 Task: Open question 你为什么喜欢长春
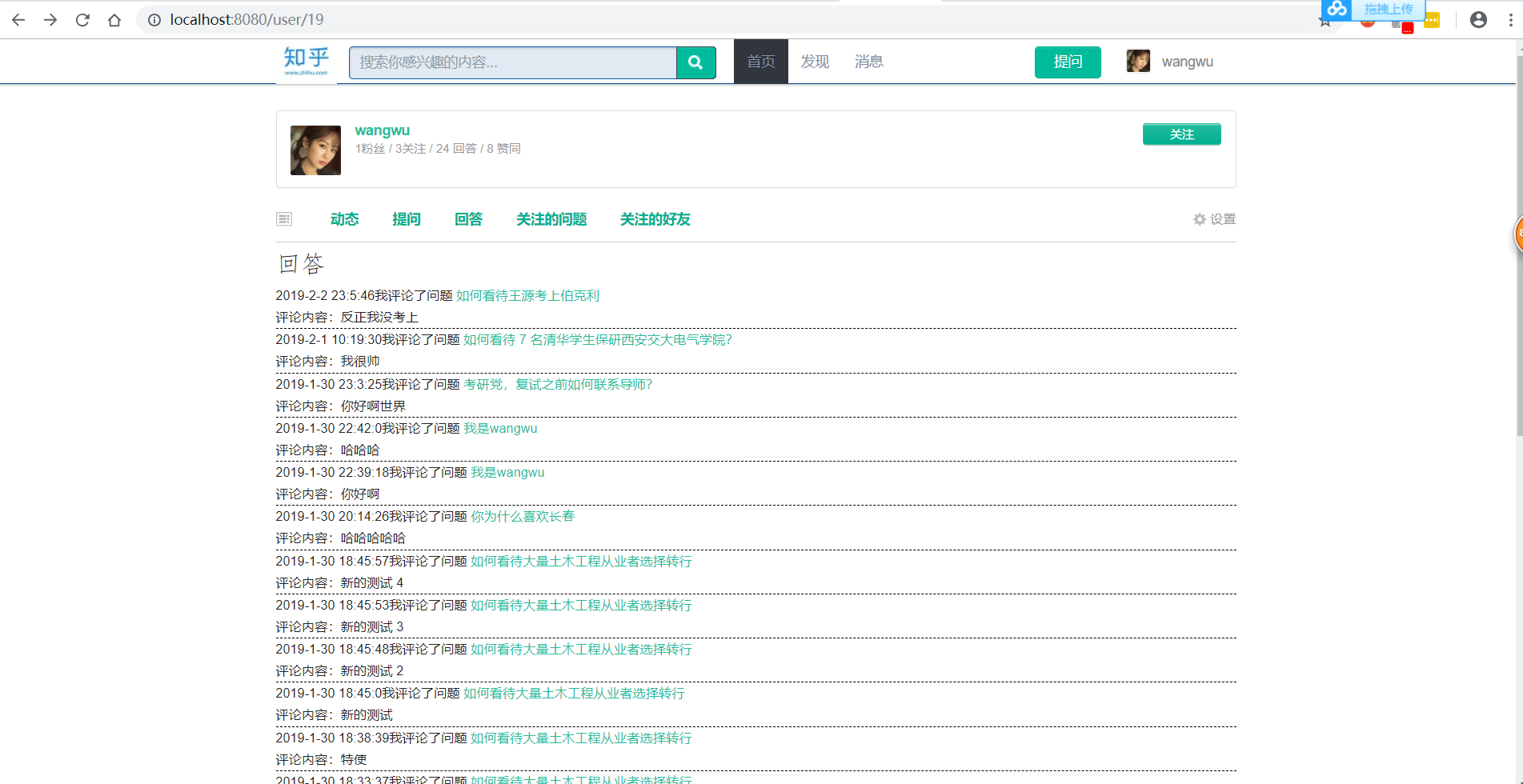coord(523,517)
